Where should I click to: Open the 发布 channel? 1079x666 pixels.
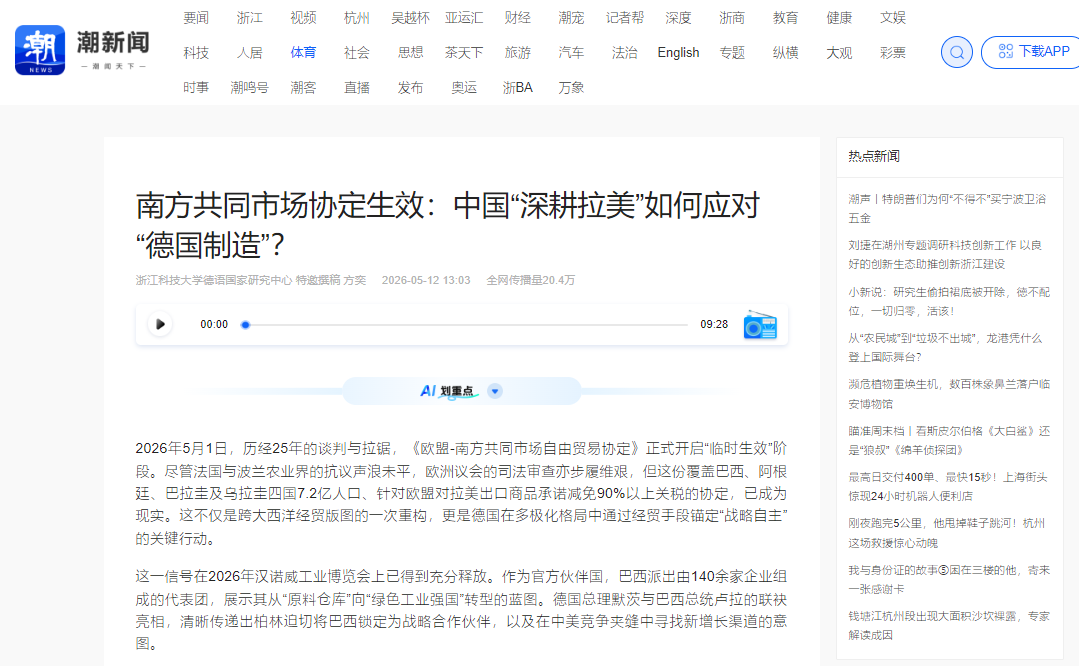coord(410,88)
